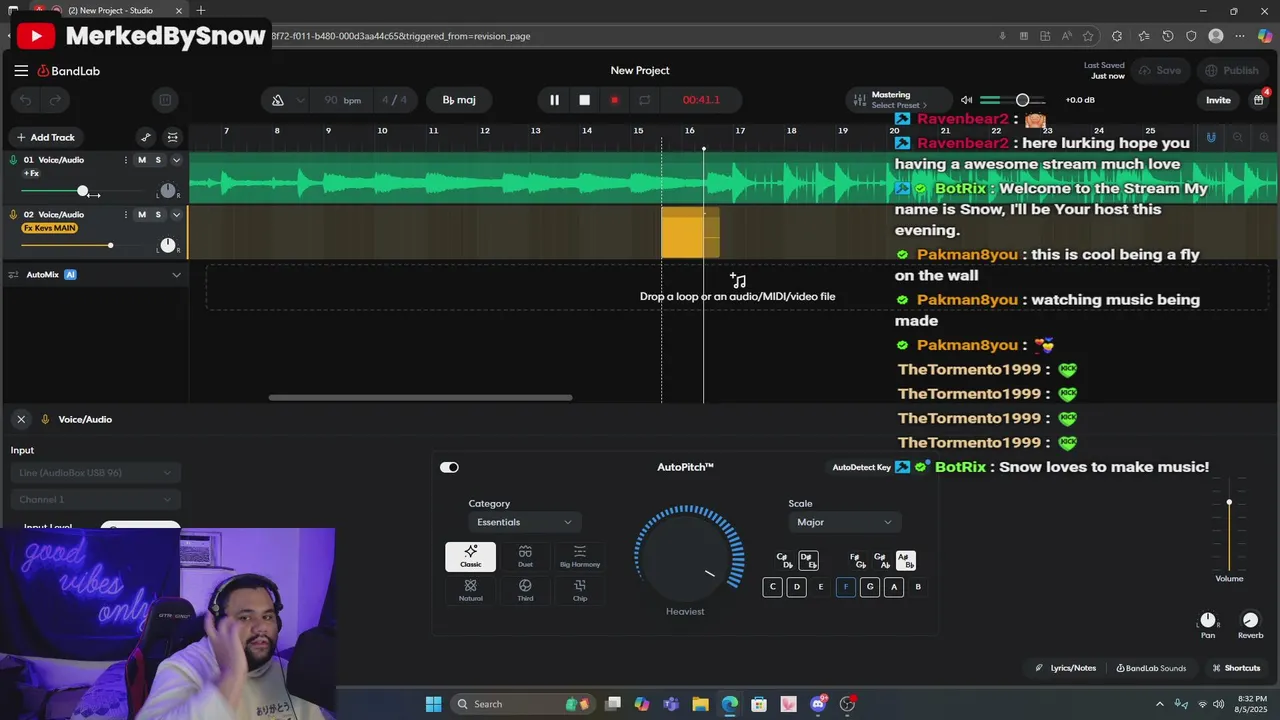The height and width of the screenshot is (720, 1280).
Task: Mute master output speaker icon
Action: click(966, 100)
